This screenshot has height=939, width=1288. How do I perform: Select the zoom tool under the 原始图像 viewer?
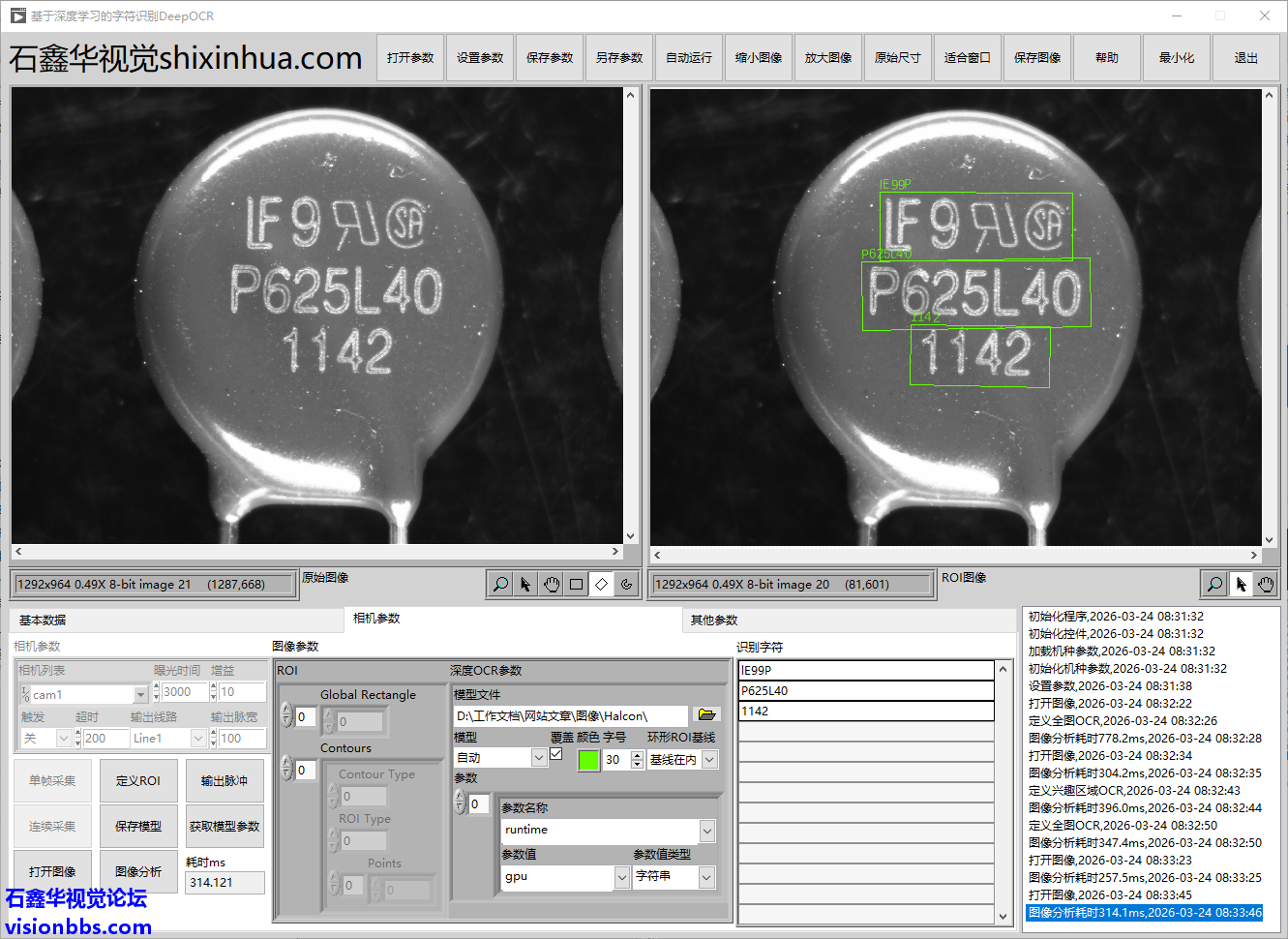(500, 584)
